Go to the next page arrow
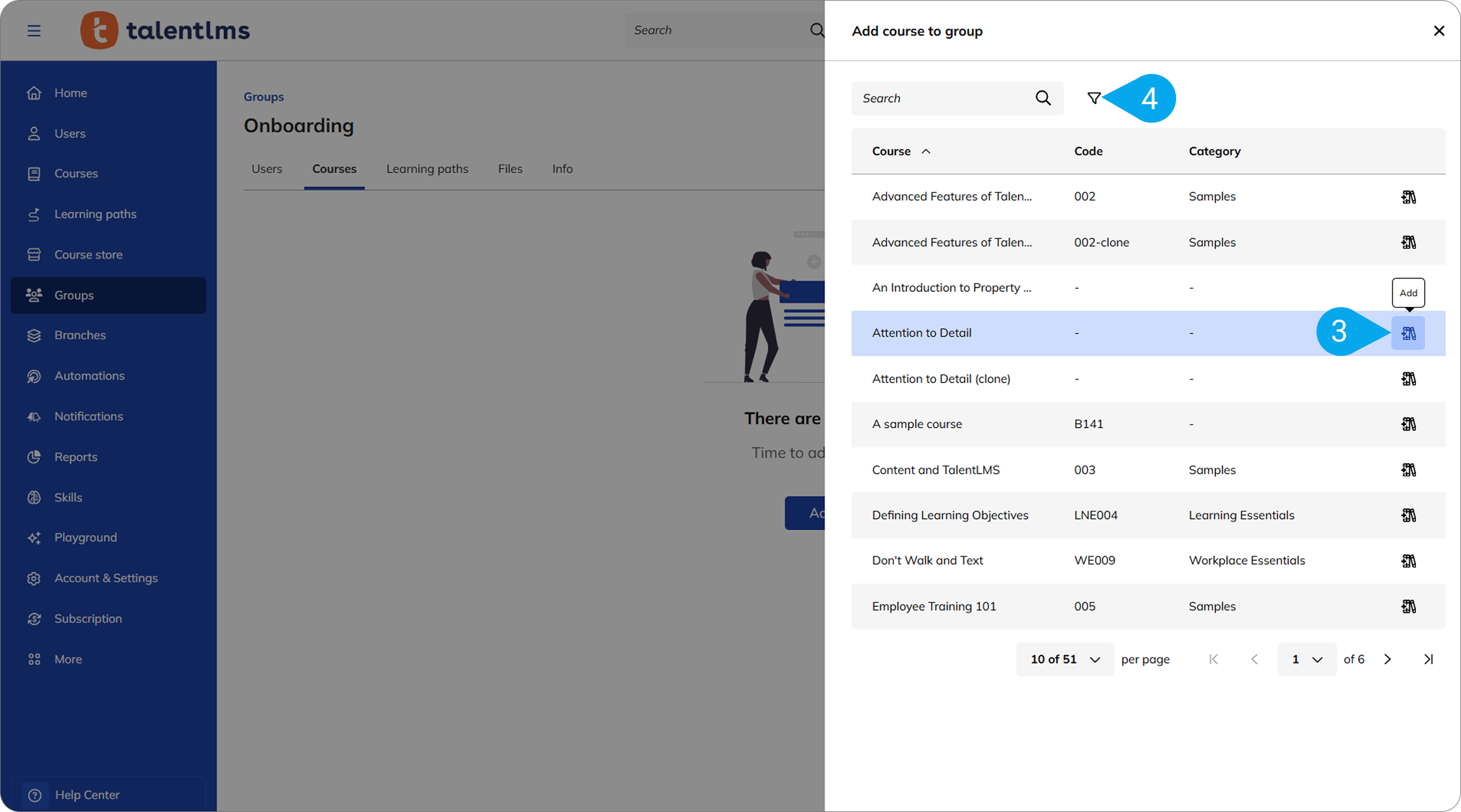 click(1387, 659)
